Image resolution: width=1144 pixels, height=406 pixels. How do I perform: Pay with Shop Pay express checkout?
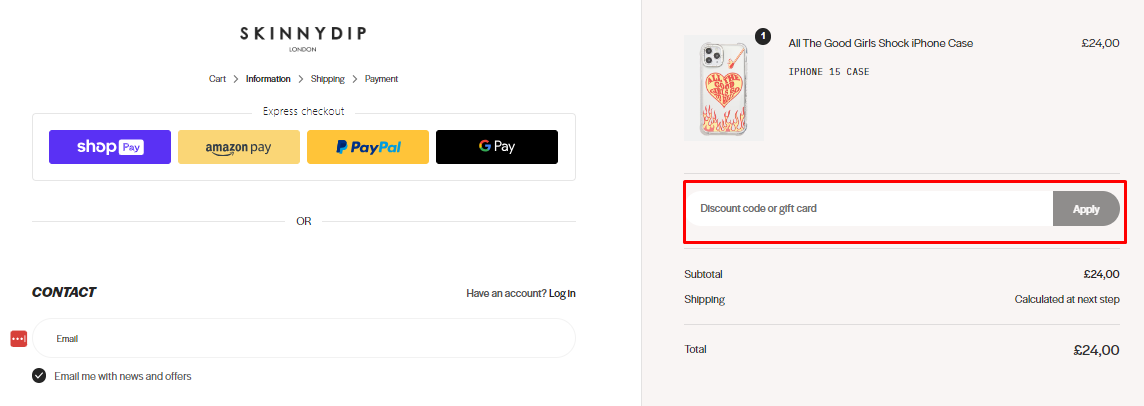(110, 147)
